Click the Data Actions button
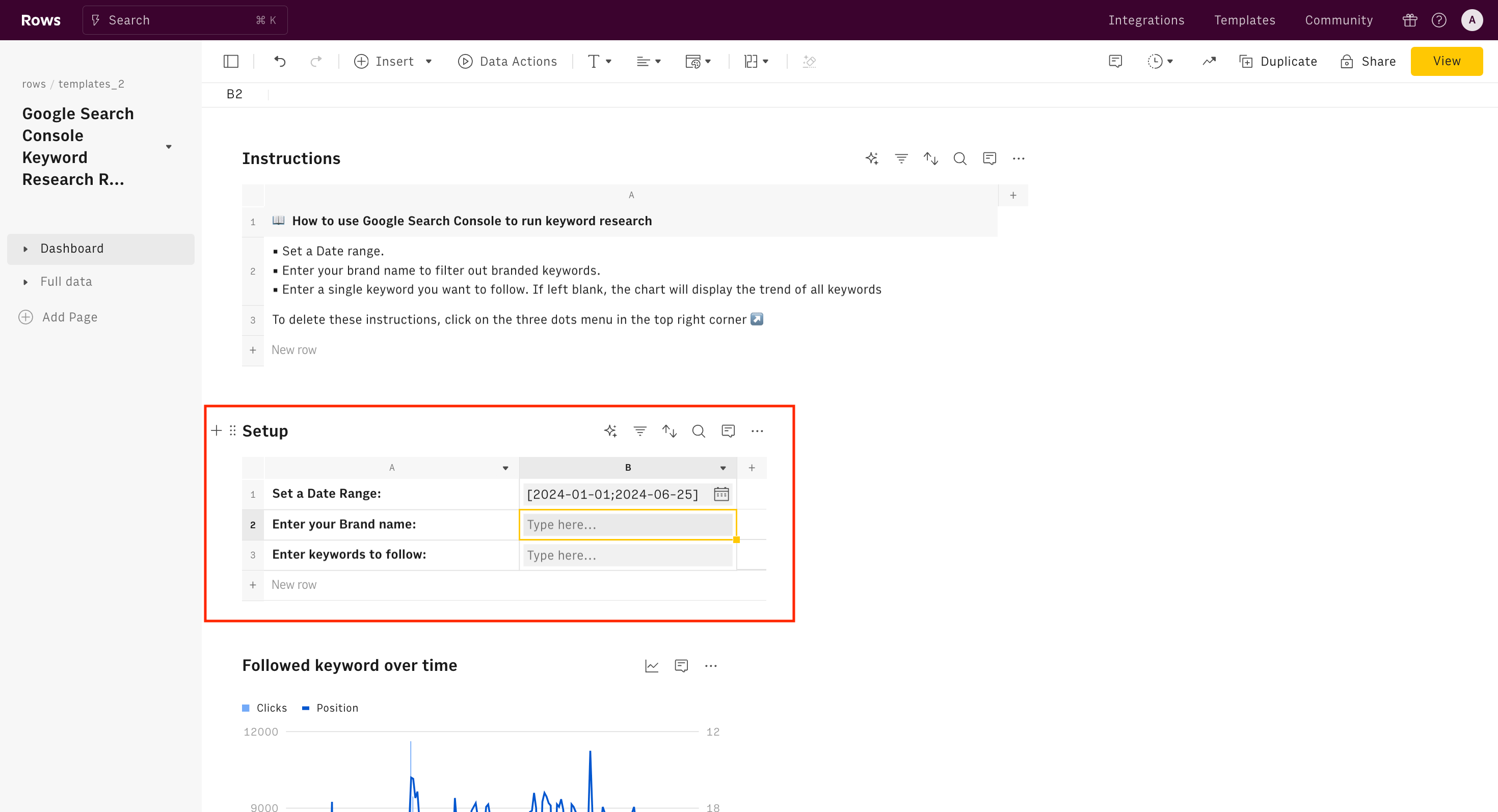1498x812 pixels. (507, 62)
